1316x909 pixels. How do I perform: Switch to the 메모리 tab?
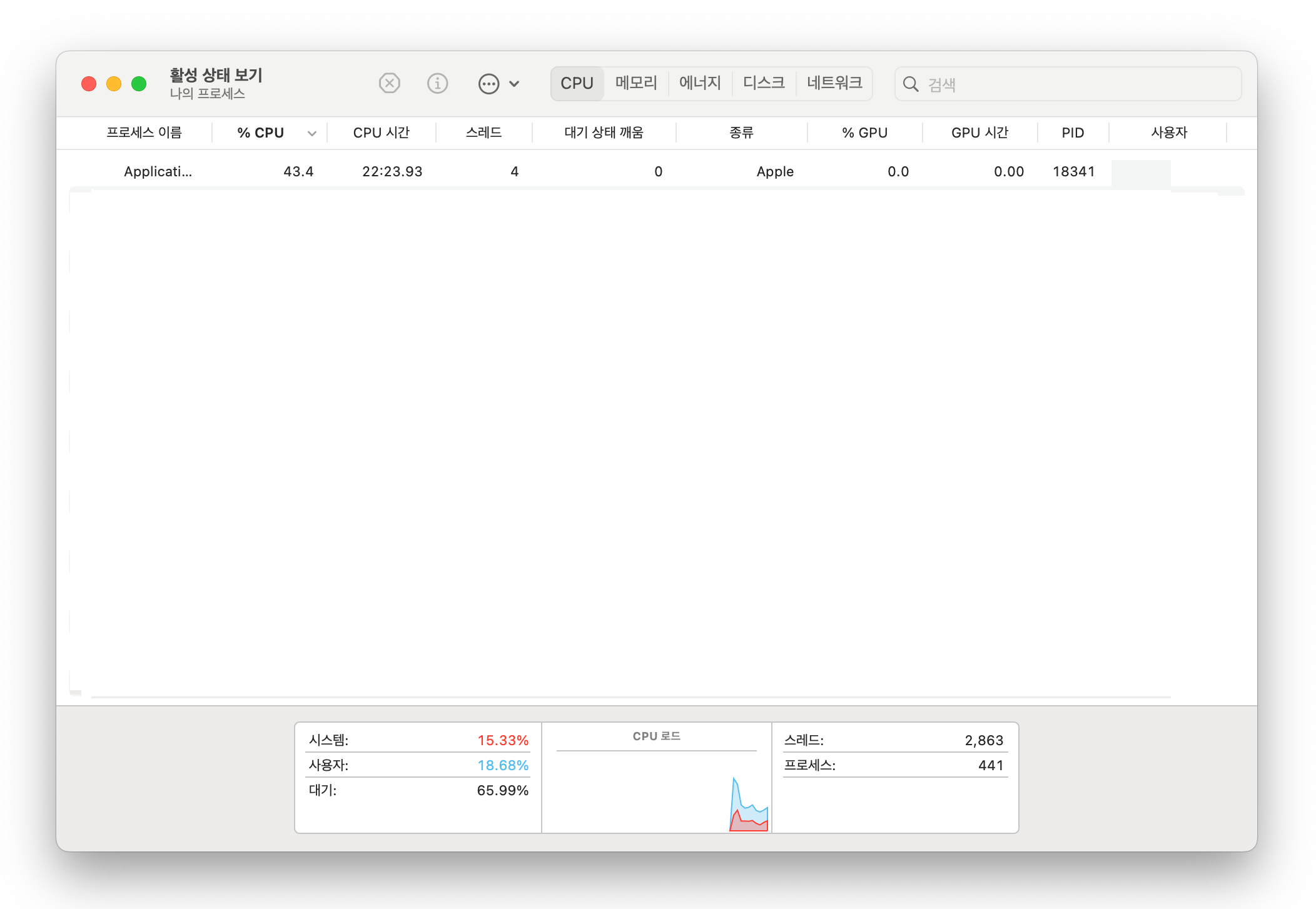[x=635, y=83]
